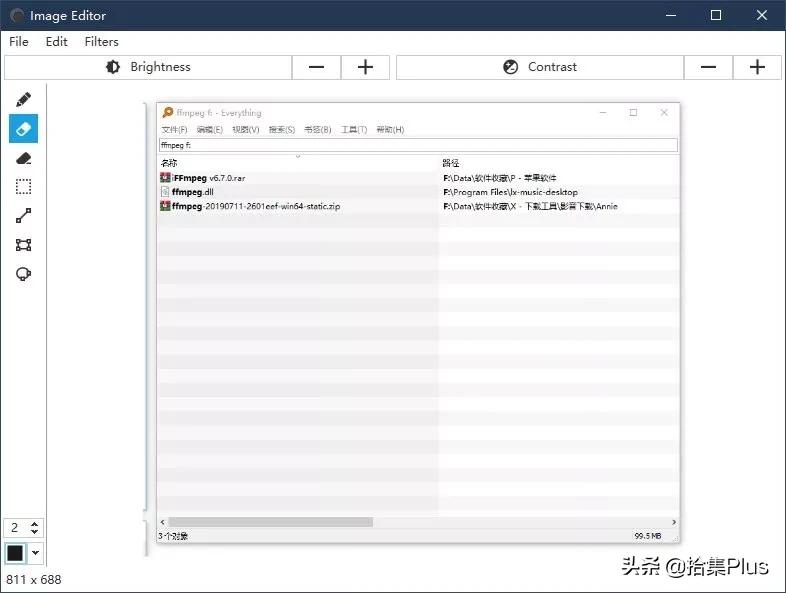Select the Transform rectangle tool
This screenshot has height=593, width=786.
24,245
